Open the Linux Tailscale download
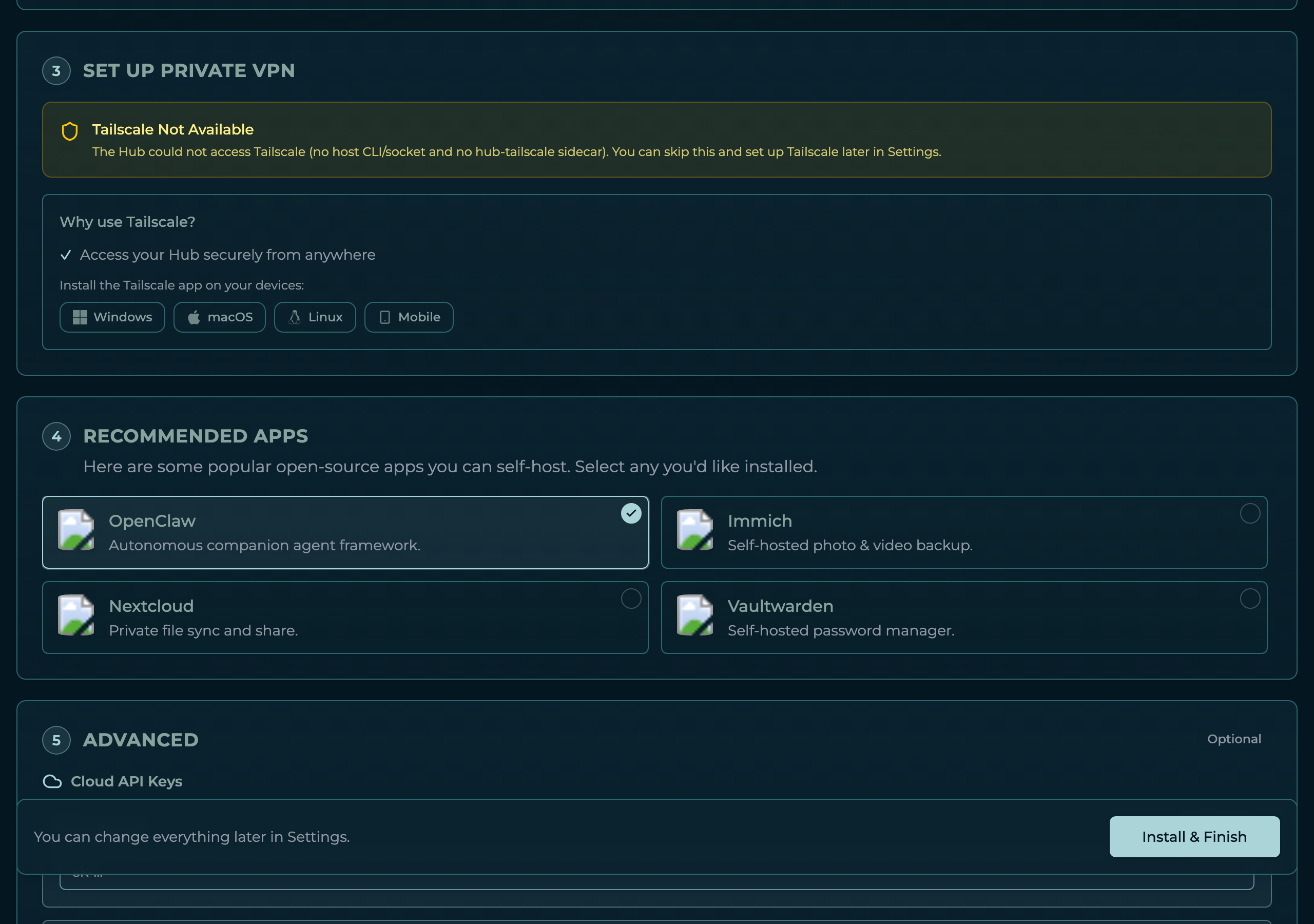1314x924 pixels. point(315,317)
